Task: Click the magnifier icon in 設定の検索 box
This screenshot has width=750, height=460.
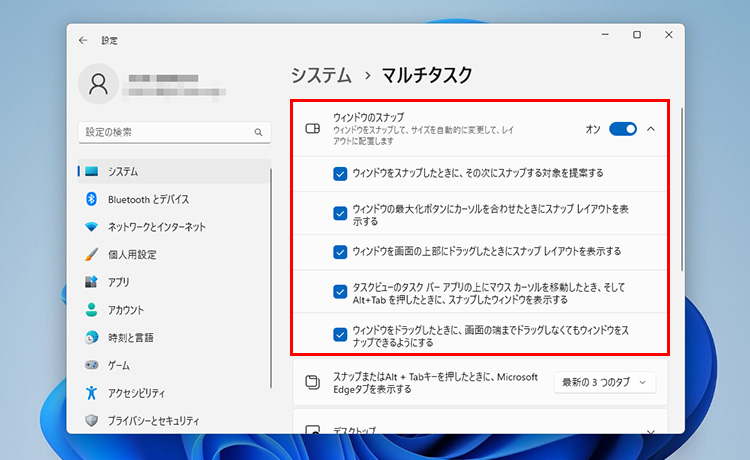Action: (258, 132)
